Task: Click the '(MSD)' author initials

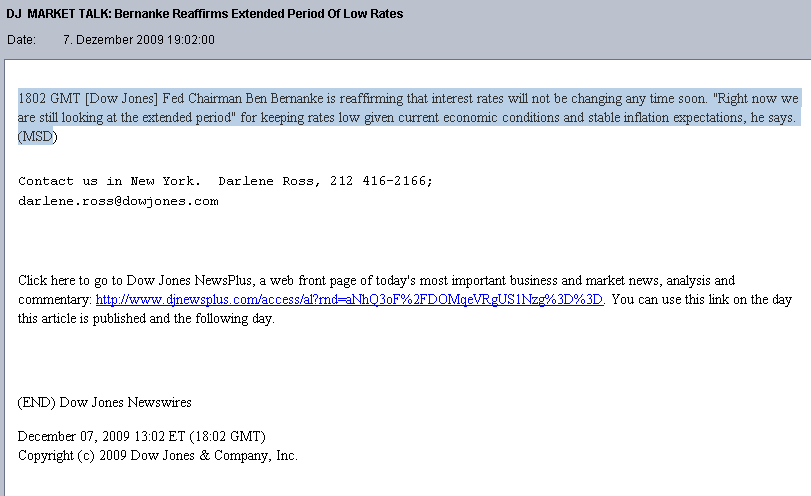Action: pyautogui.click(x=37, y=136)
